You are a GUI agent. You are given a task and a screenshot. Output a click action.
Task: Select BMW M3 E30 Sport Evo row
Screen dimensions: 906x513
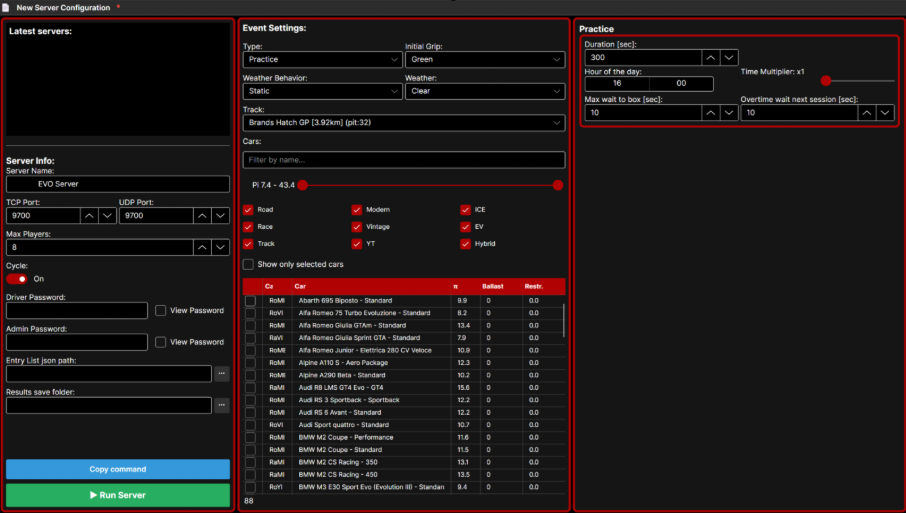404,487
